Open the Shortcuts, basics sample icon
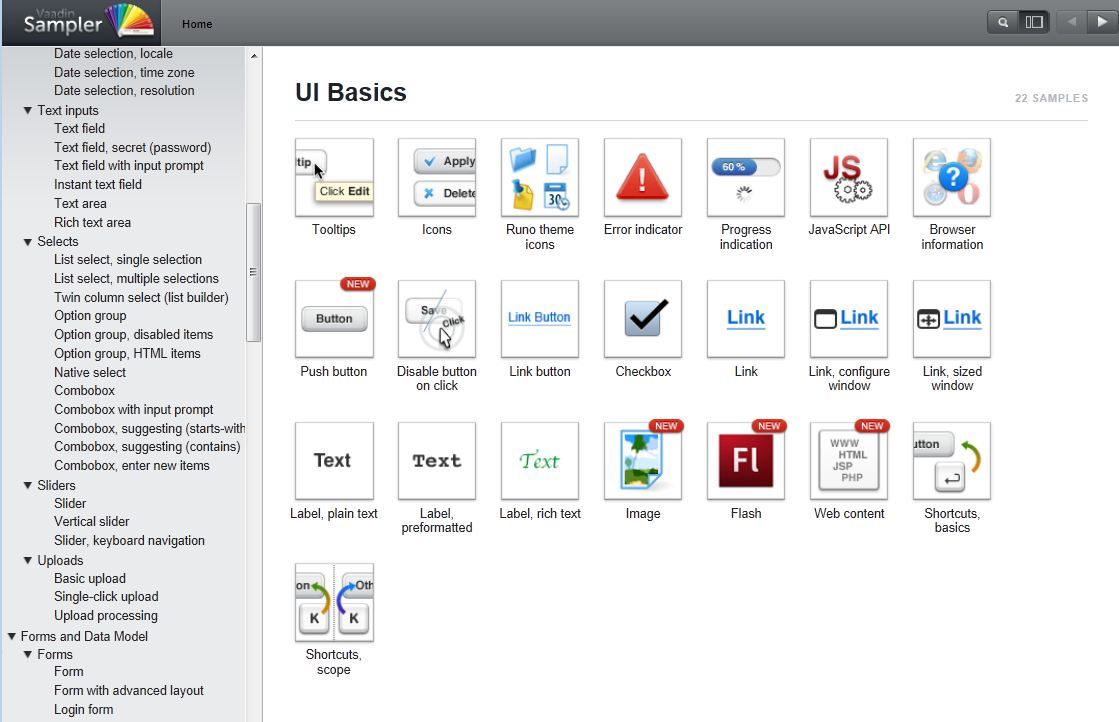 click(x=952, y=461)
